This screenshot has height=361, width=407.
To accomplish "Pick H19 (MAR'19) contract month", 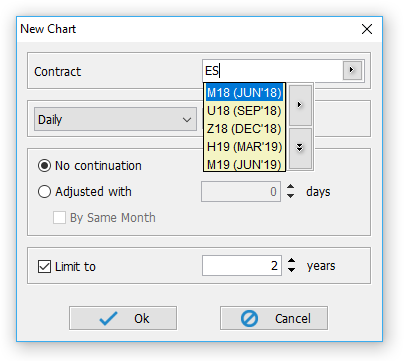I will [244, 146].
